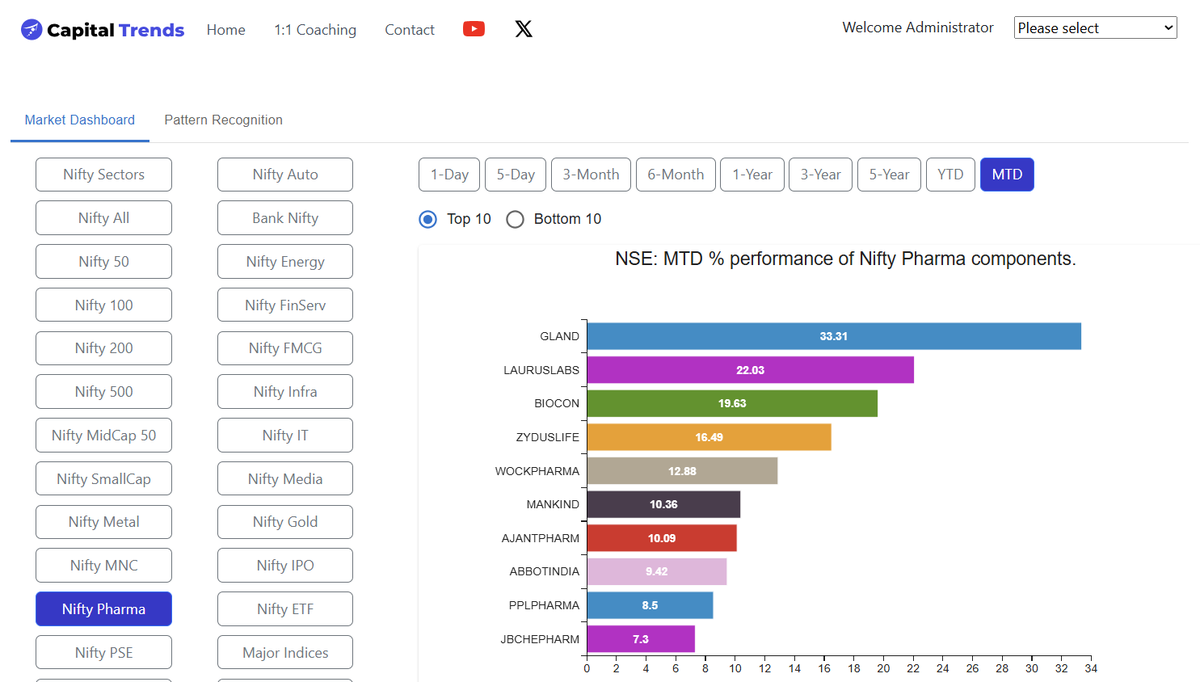Select the Top 10 radio button

[428, 219]
